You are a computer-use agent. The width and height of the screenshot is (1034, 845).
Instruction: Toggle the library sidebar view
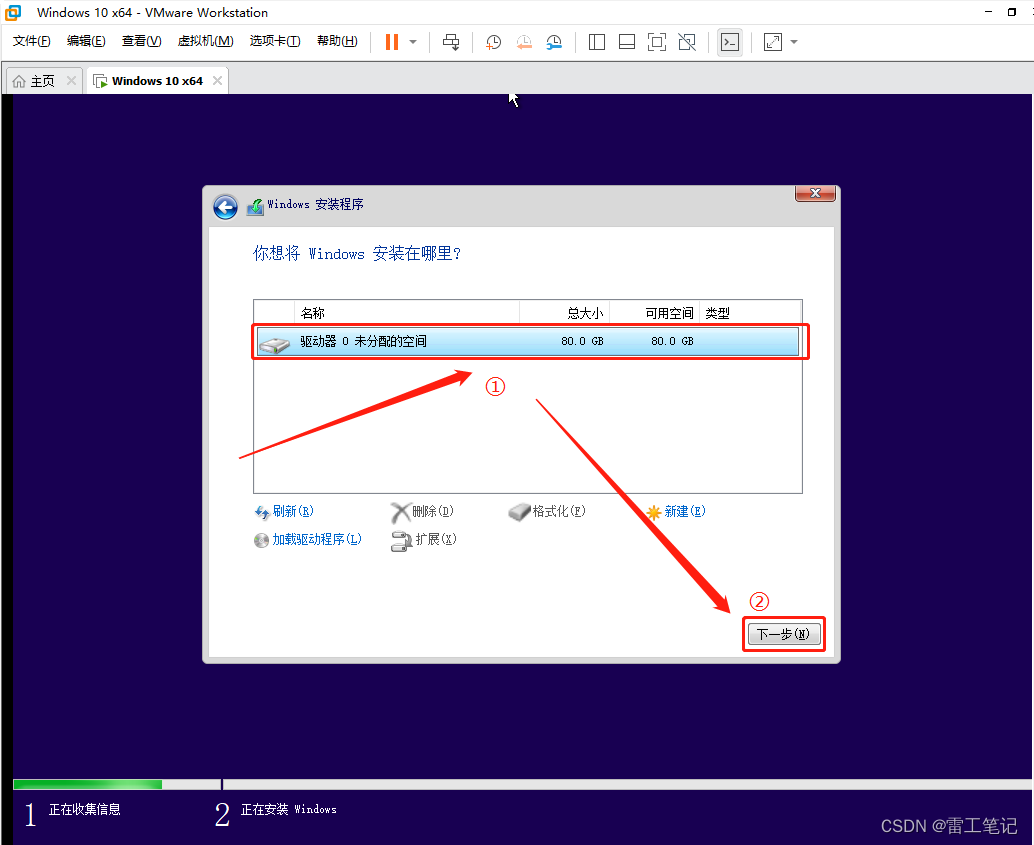(597, 42)
